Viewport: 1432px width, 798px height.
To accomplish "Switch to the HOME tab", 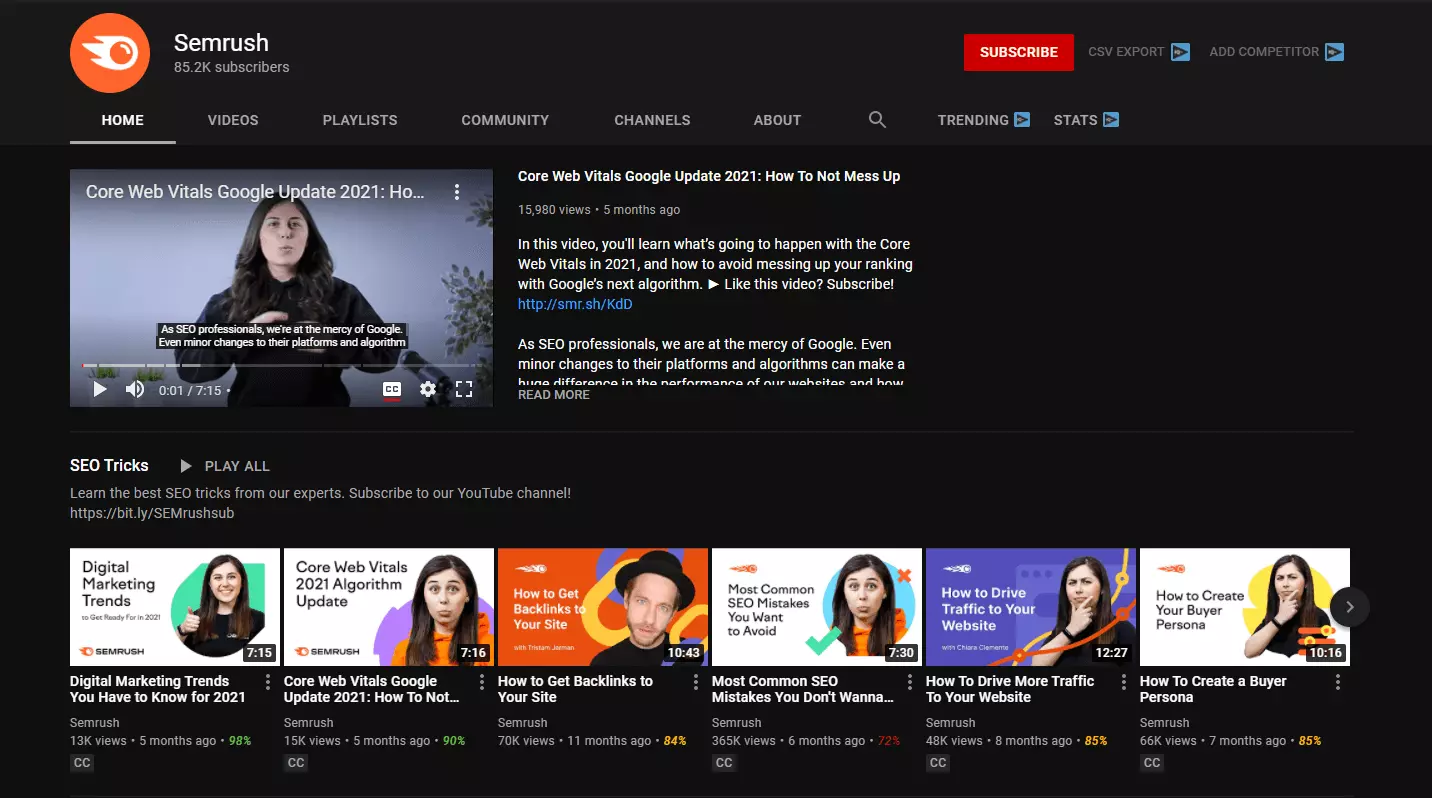I will click(x=123, y=120).
